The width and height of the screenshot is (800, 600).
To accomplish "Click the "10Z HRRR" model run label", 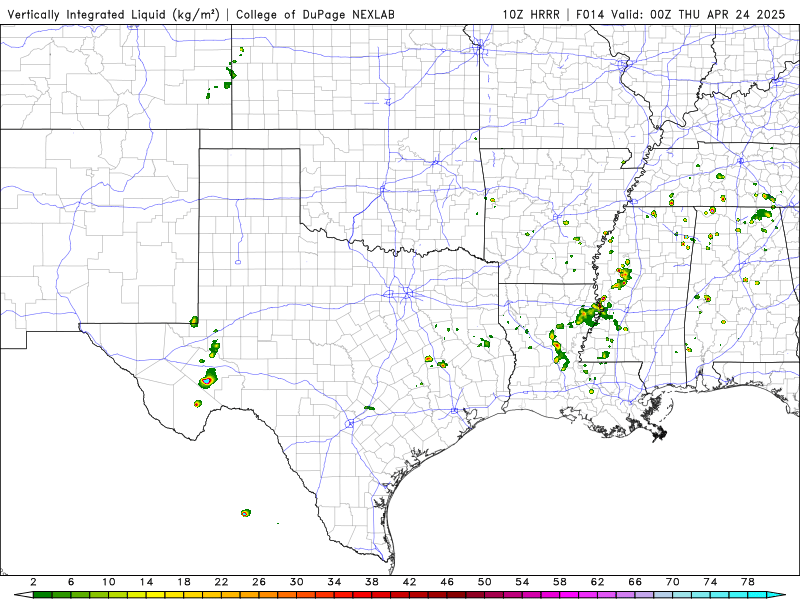I will 531,14.
